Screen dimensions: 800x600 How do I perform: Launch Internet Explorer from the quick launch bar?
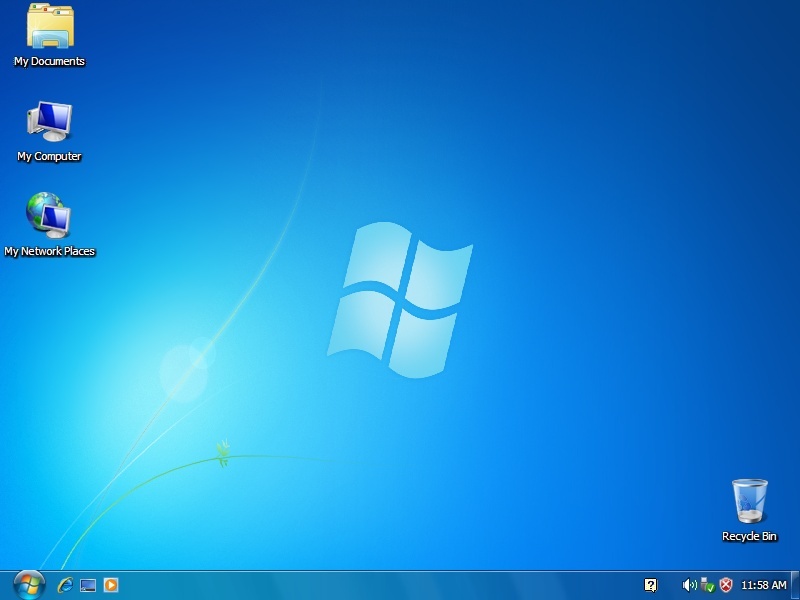tap(65, 585)
